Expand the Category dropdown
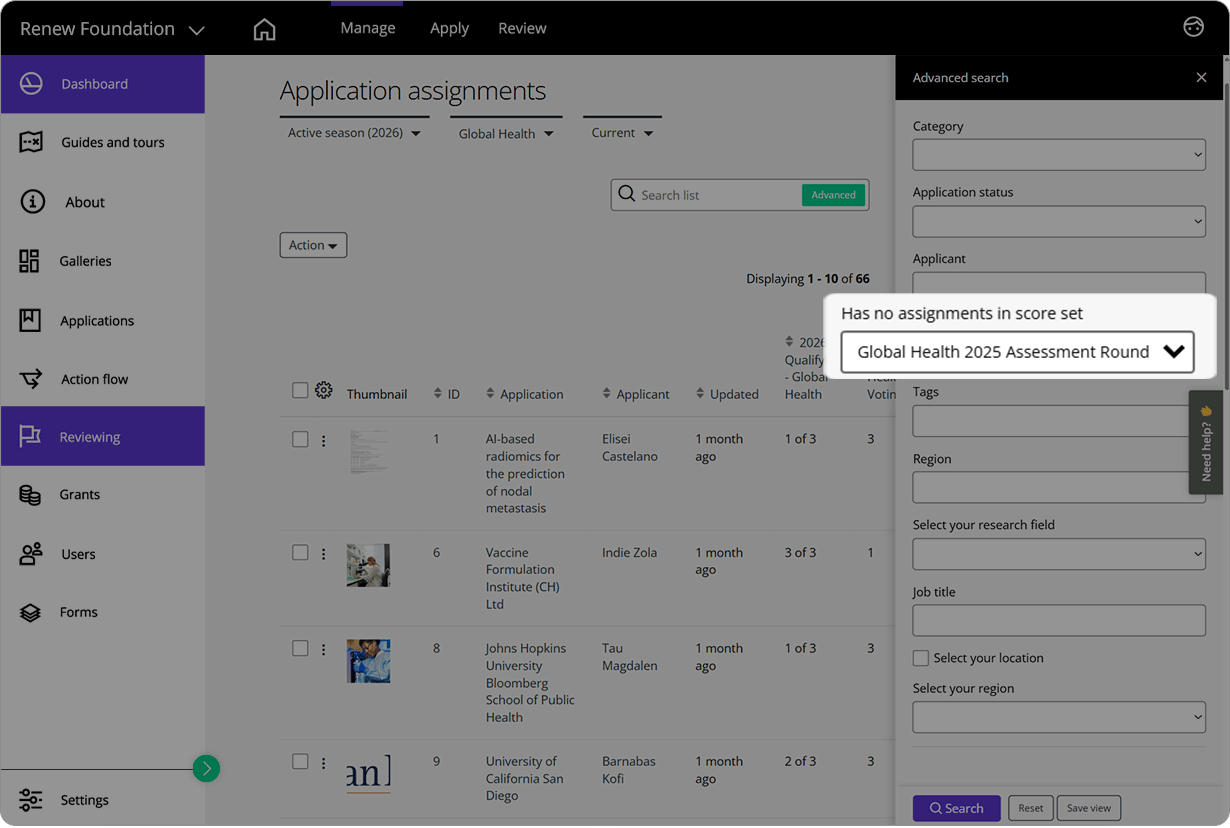 click(x=1059, y=155)
